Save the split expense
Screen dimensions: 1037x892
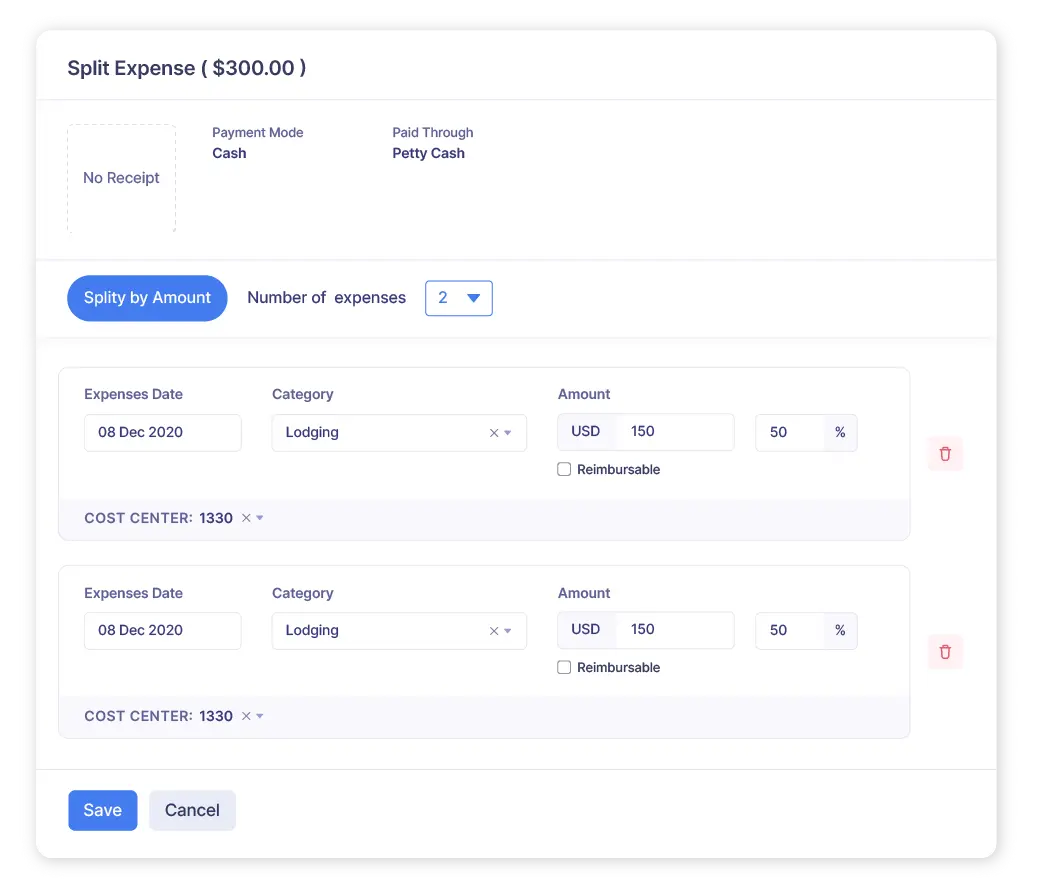[102, 810]
